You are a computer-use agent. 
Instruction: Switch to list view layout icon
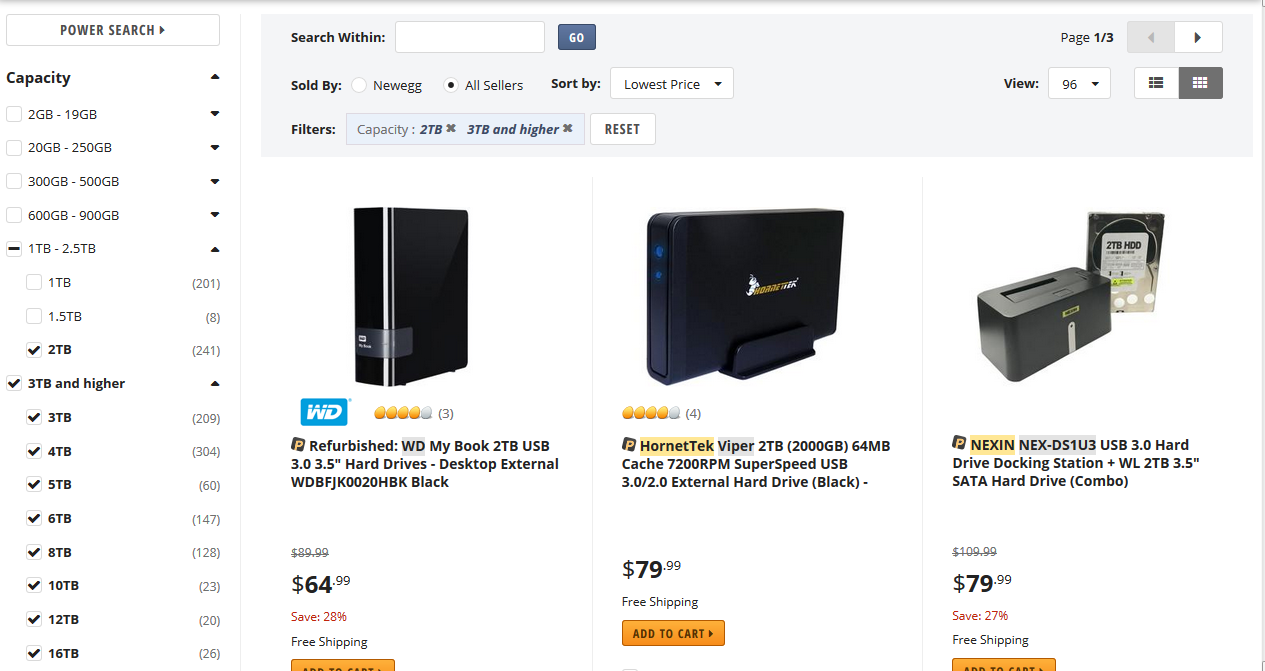pos(1156,83)
